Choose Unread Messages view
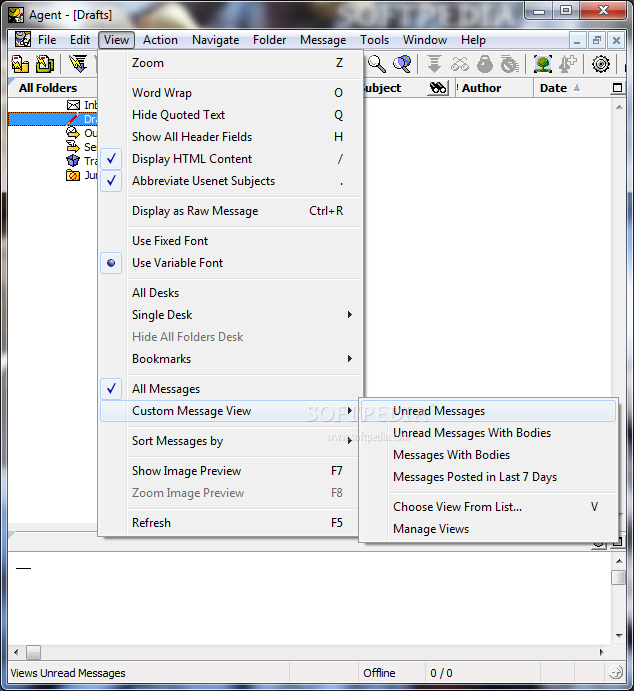The image size is (634, 691). coord(488,411)
